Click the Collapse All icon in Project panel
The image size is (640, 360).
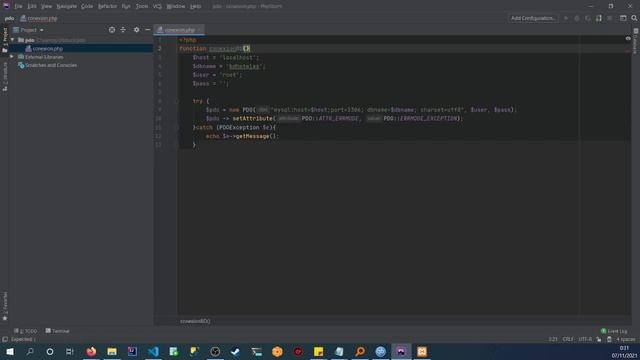coord(123,30)
